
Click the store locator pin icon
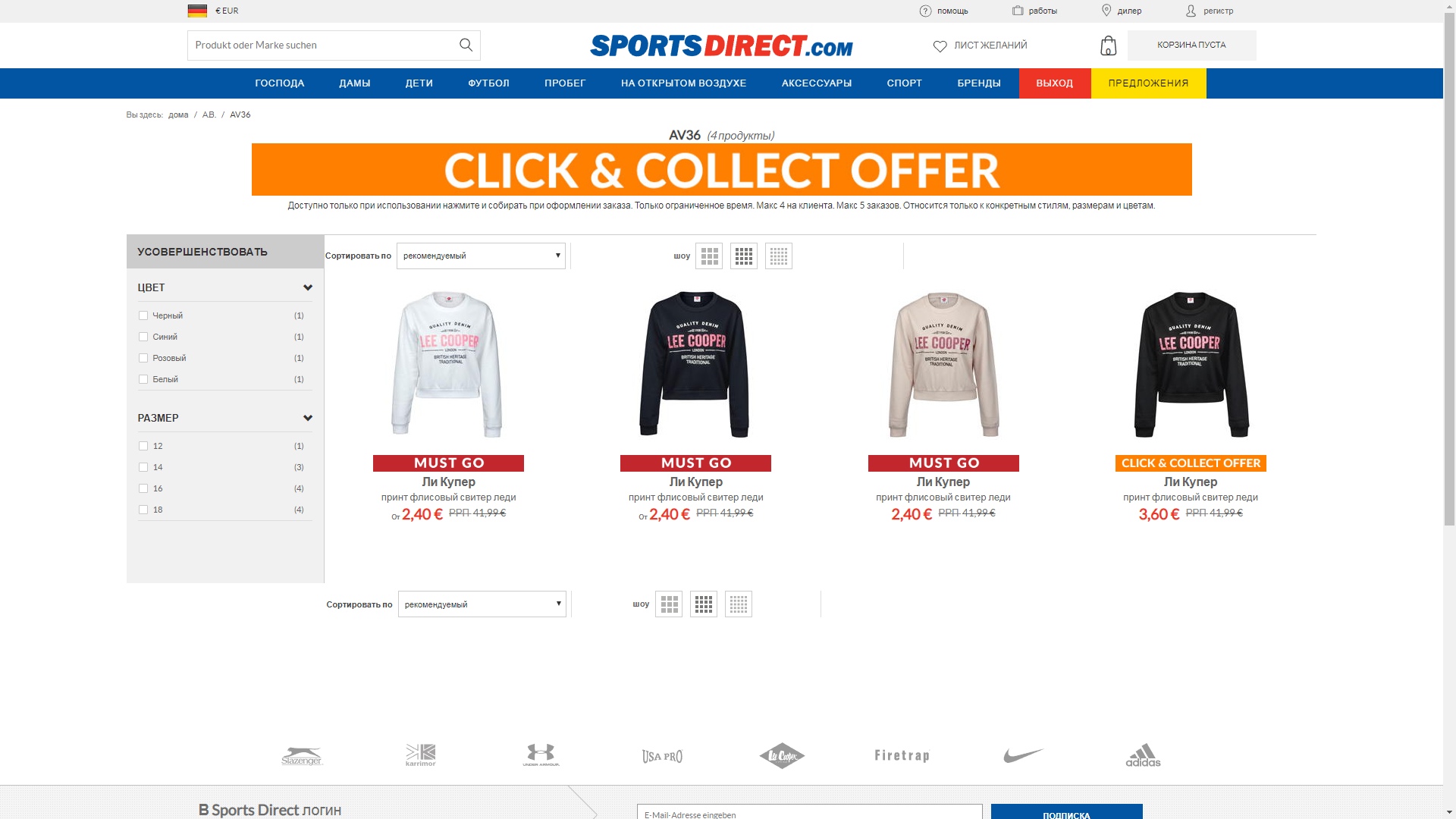click(x=1106, y=11)
